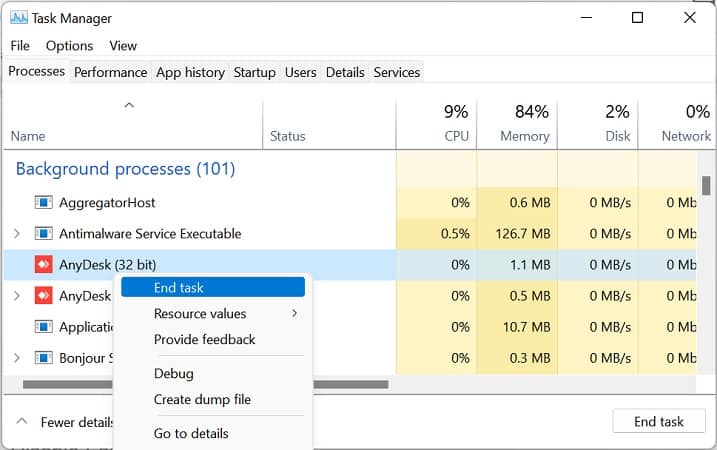Click the Antimalware Service Executable icon

tap(43, 233)
